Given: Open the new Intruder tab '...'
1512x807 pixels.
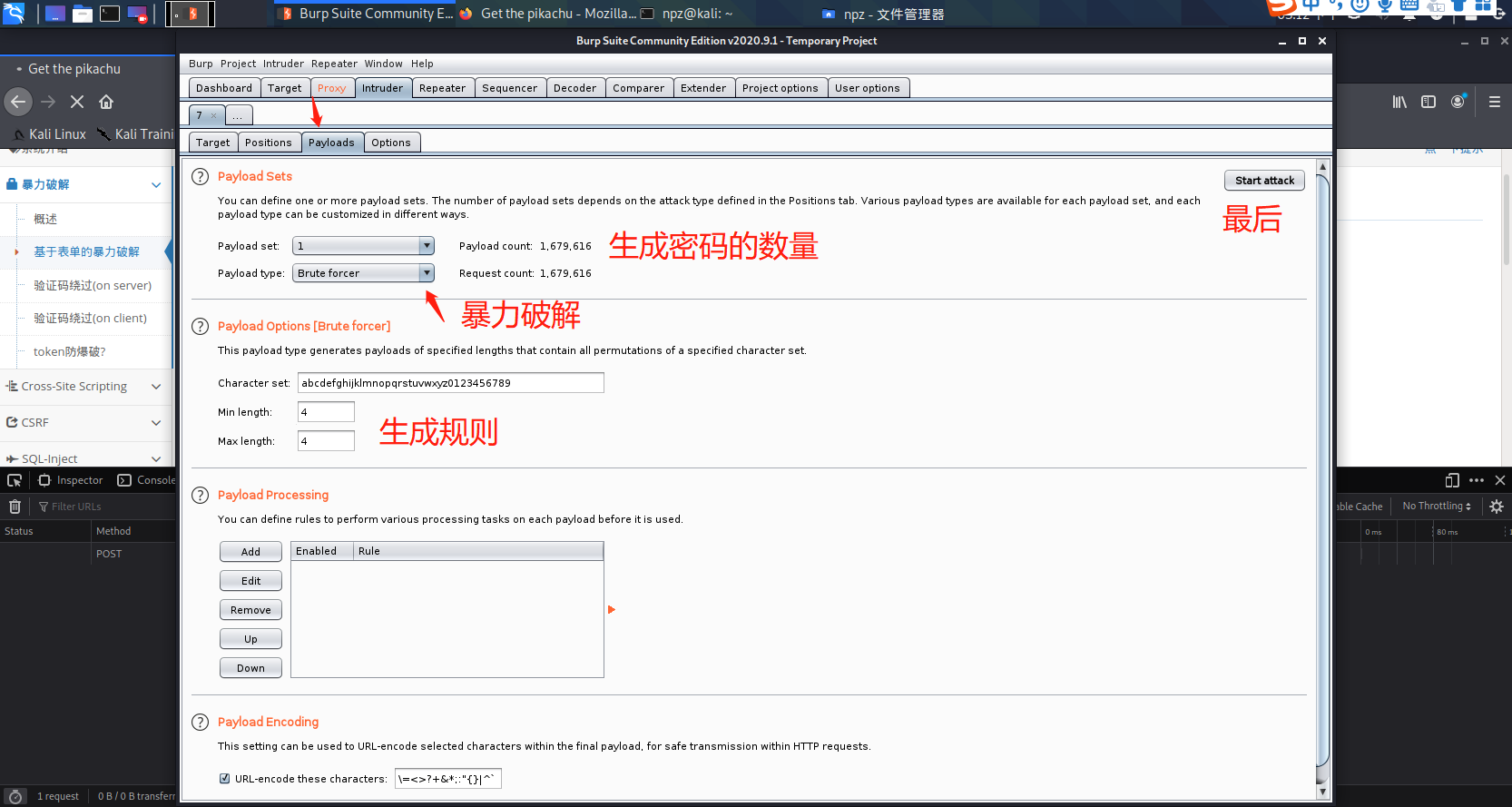Looking at the screenshot, I should click(x=238, y=115).
